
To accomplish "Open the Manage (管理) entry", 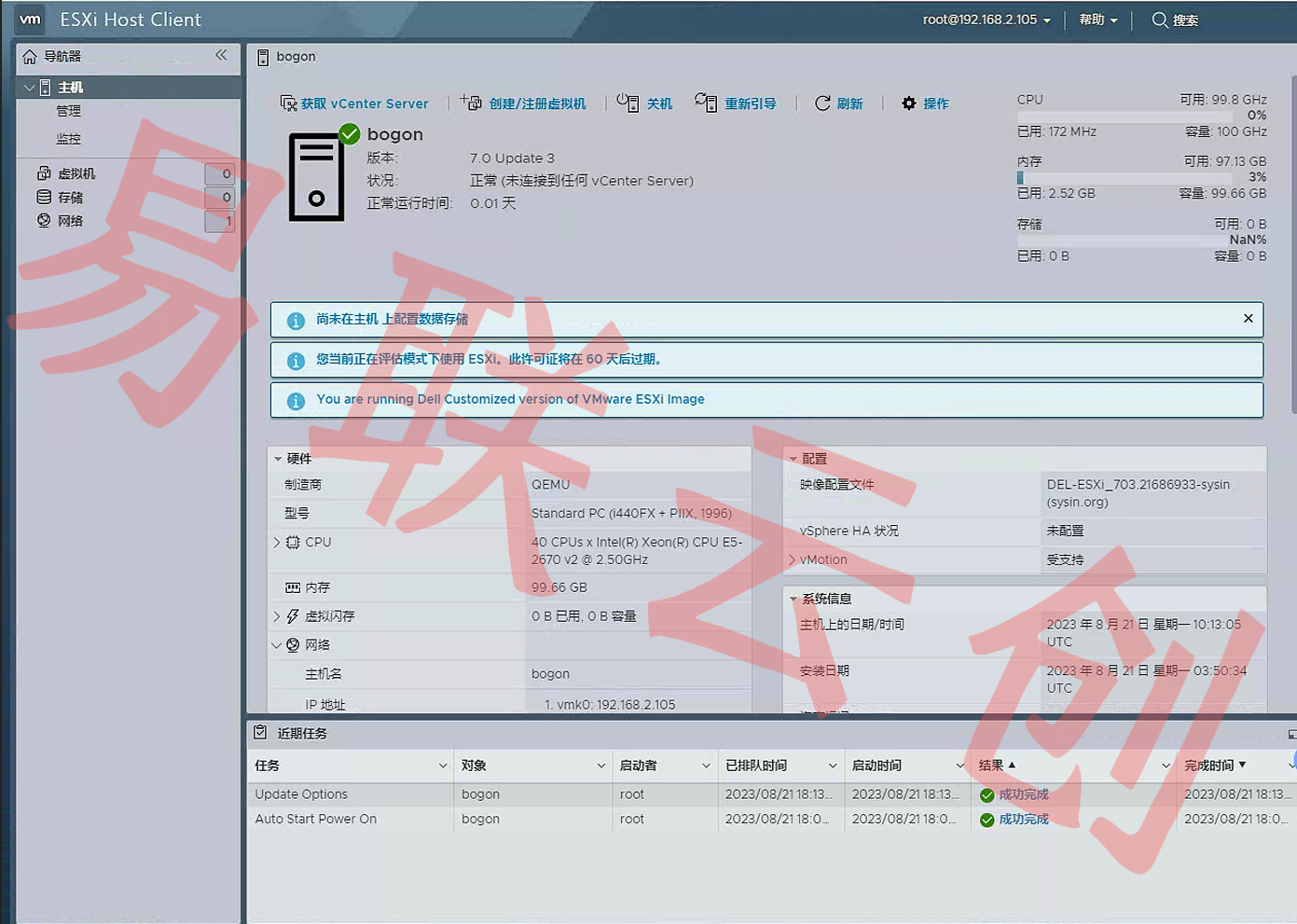I will coord(69,111).
